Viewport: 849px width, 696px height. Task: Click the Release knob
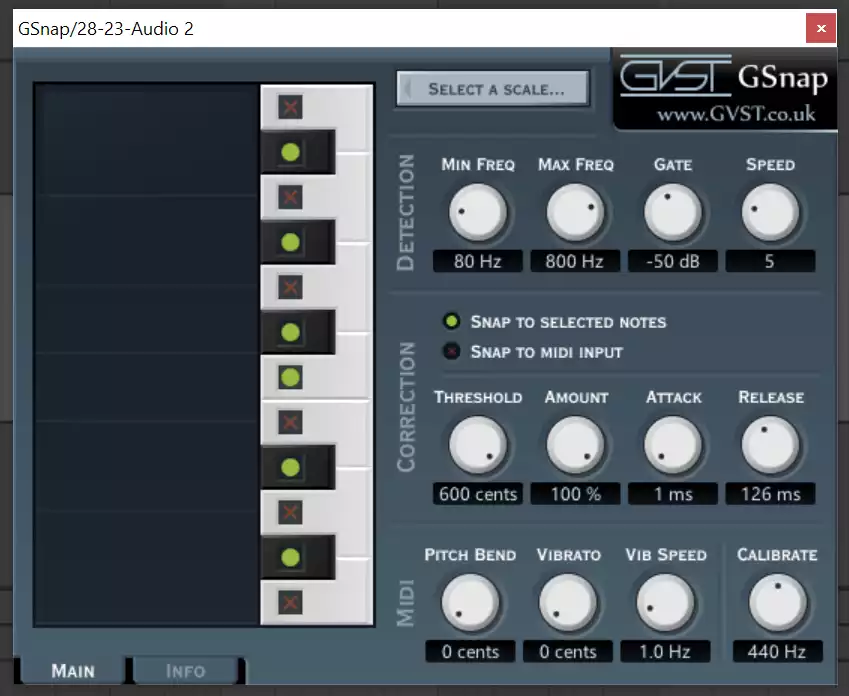770,445
